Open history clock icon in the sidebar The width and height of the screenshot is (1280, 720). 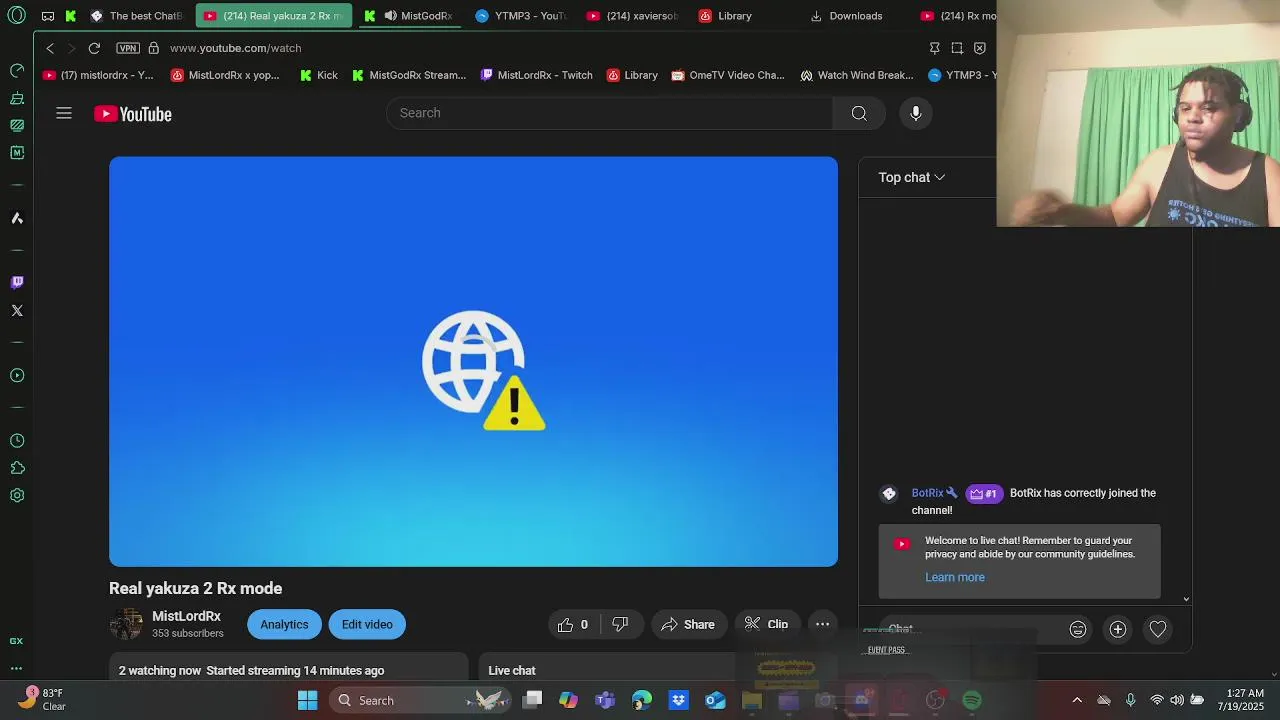[x=17, y=440]
